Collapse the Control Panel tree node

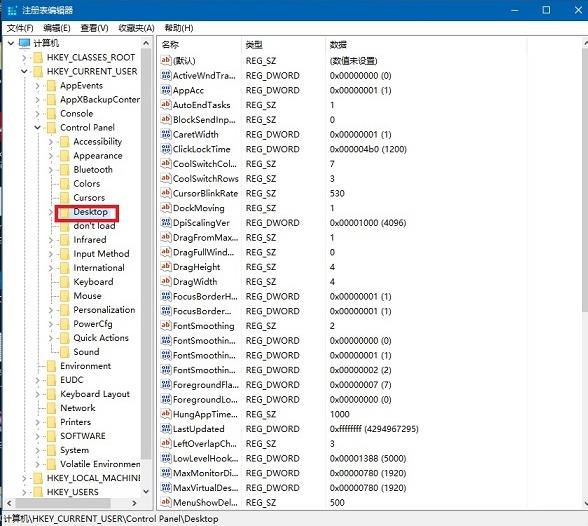click(38, 127)
